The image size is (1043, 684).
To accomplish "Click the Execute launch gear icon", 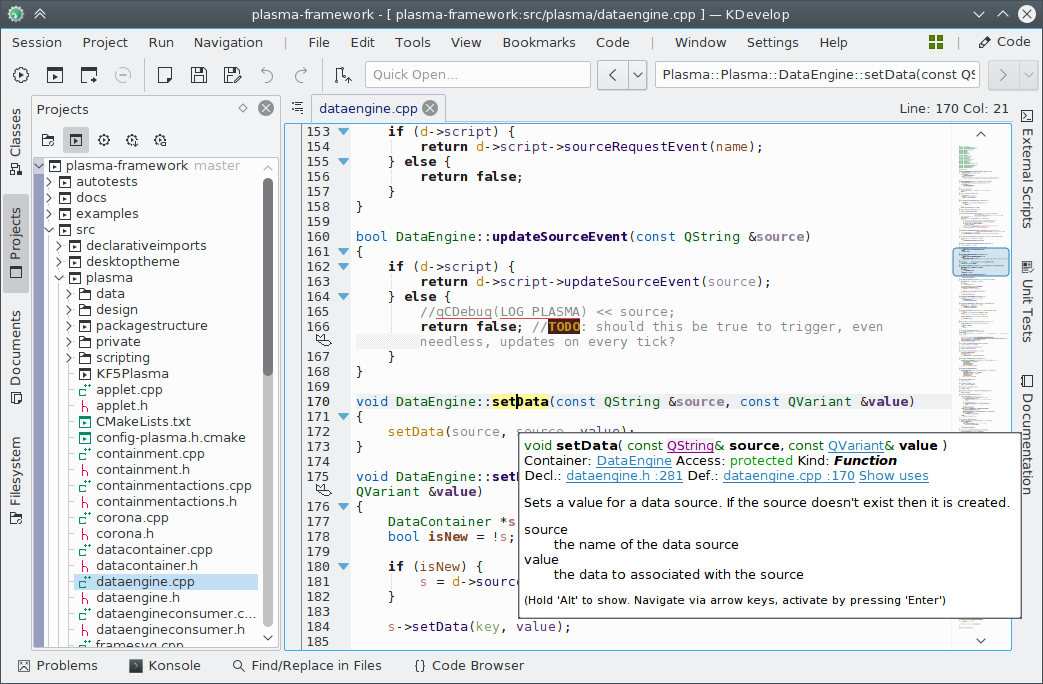I will (21, 75).
